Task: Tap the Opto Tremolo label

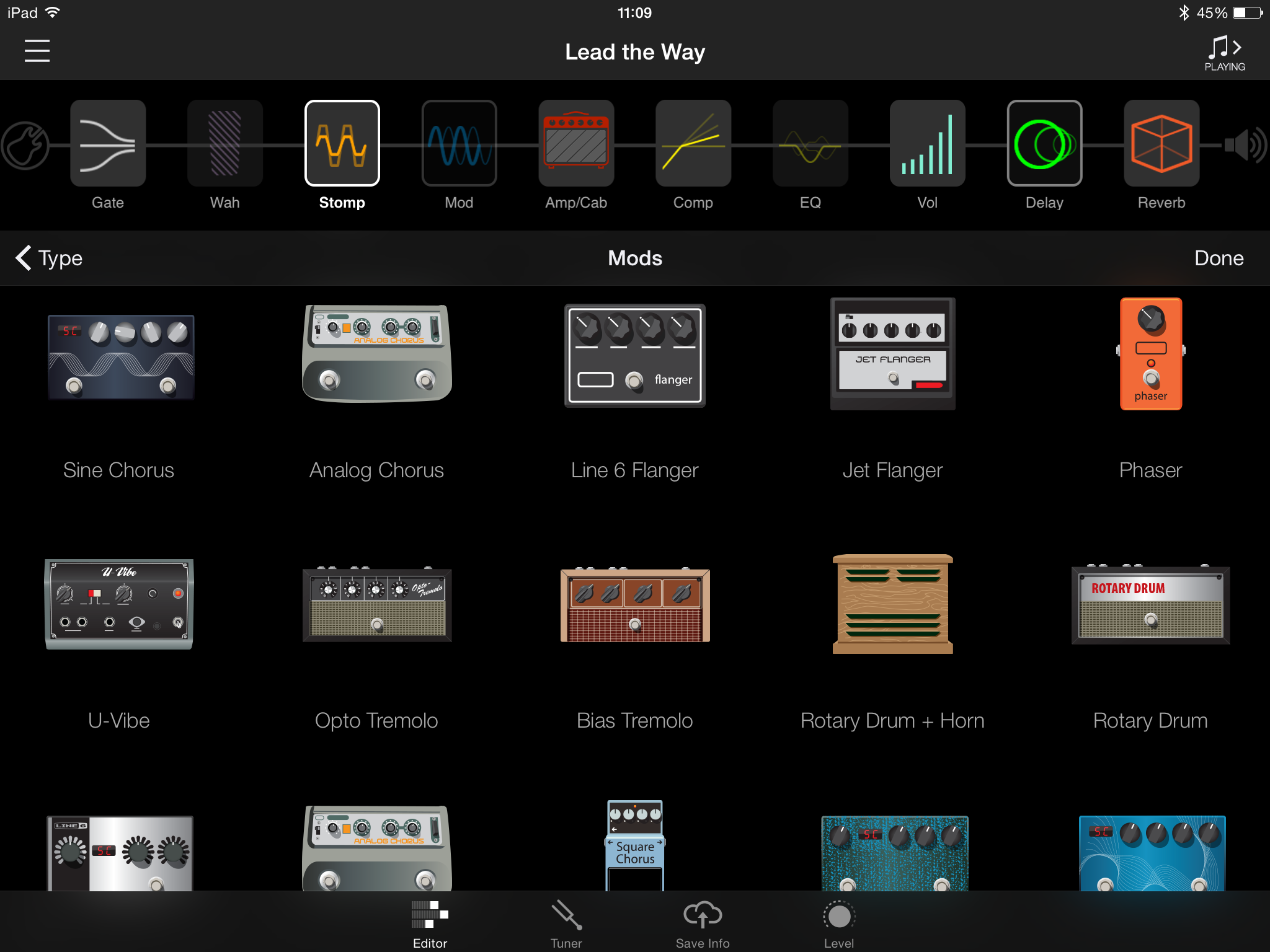Action: click(376, 721)
